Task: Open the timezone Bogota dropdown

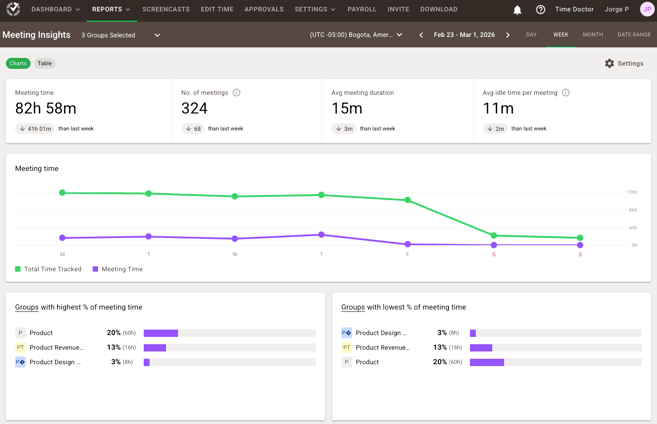Action: pos(356,35)
